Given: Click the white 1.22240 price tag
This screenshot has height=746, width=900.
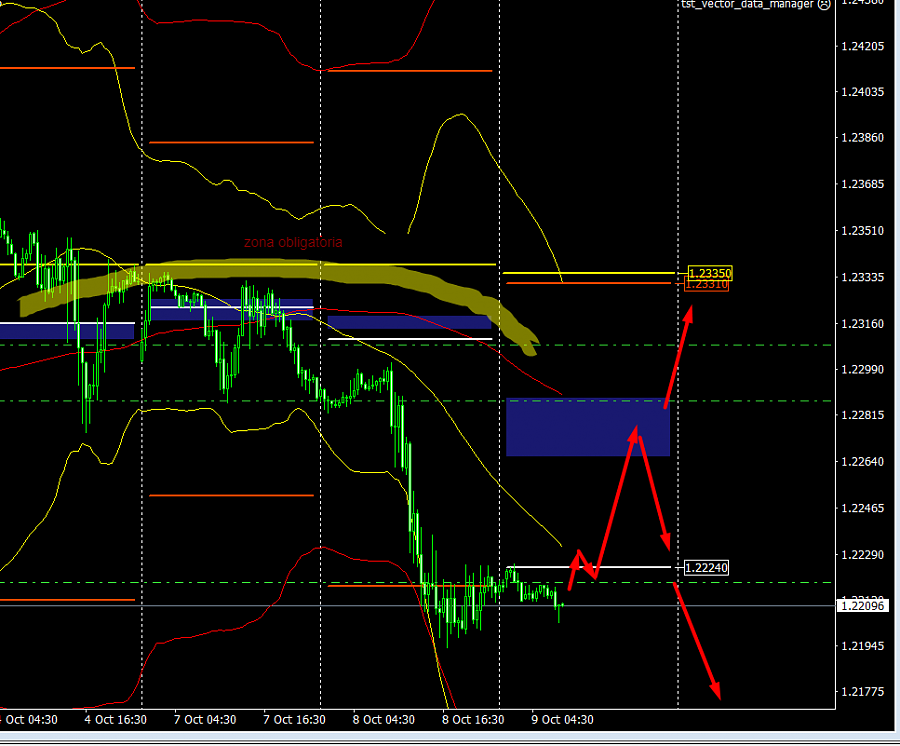Looking at the screenshot, I should click(707, 568).
